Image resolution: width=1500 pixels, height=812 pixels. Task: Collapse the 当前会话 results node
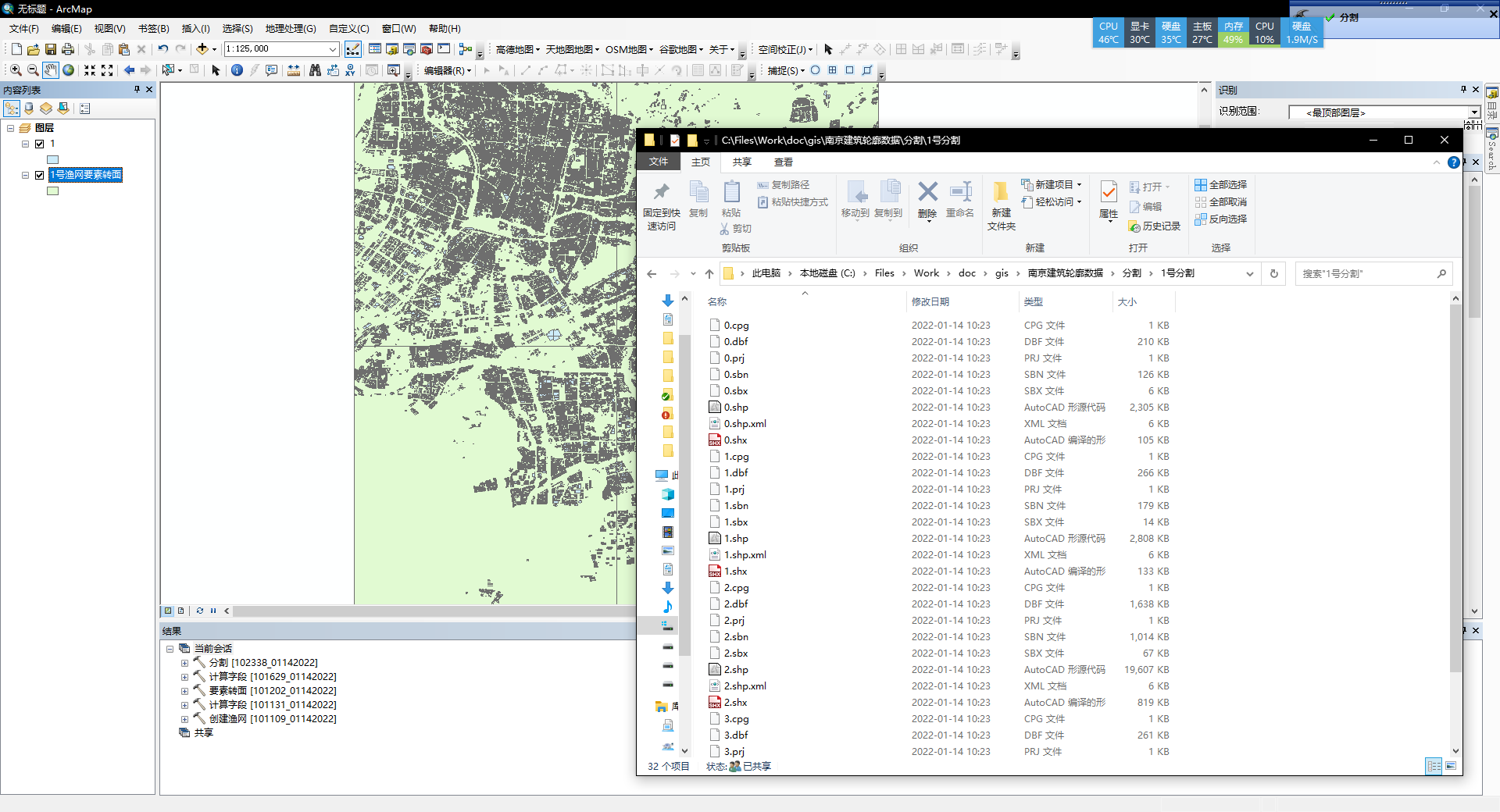[x=170, y=649]
